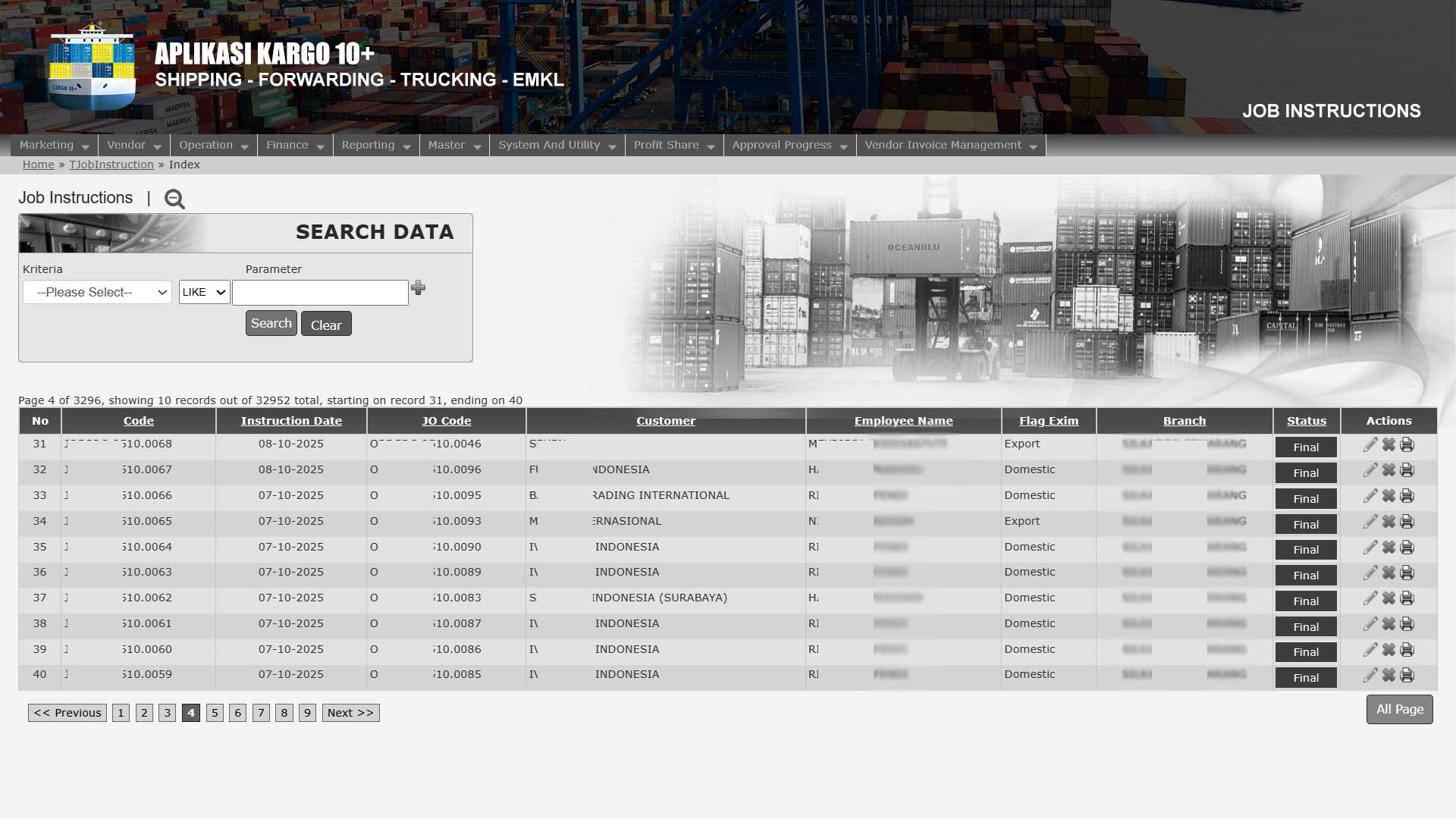Image resolution: width=1456 pixels, height=819 pixels.
Task: Click the edit pencil icon for row 31
Action: pyautogui.click(x=1370, y=445)
